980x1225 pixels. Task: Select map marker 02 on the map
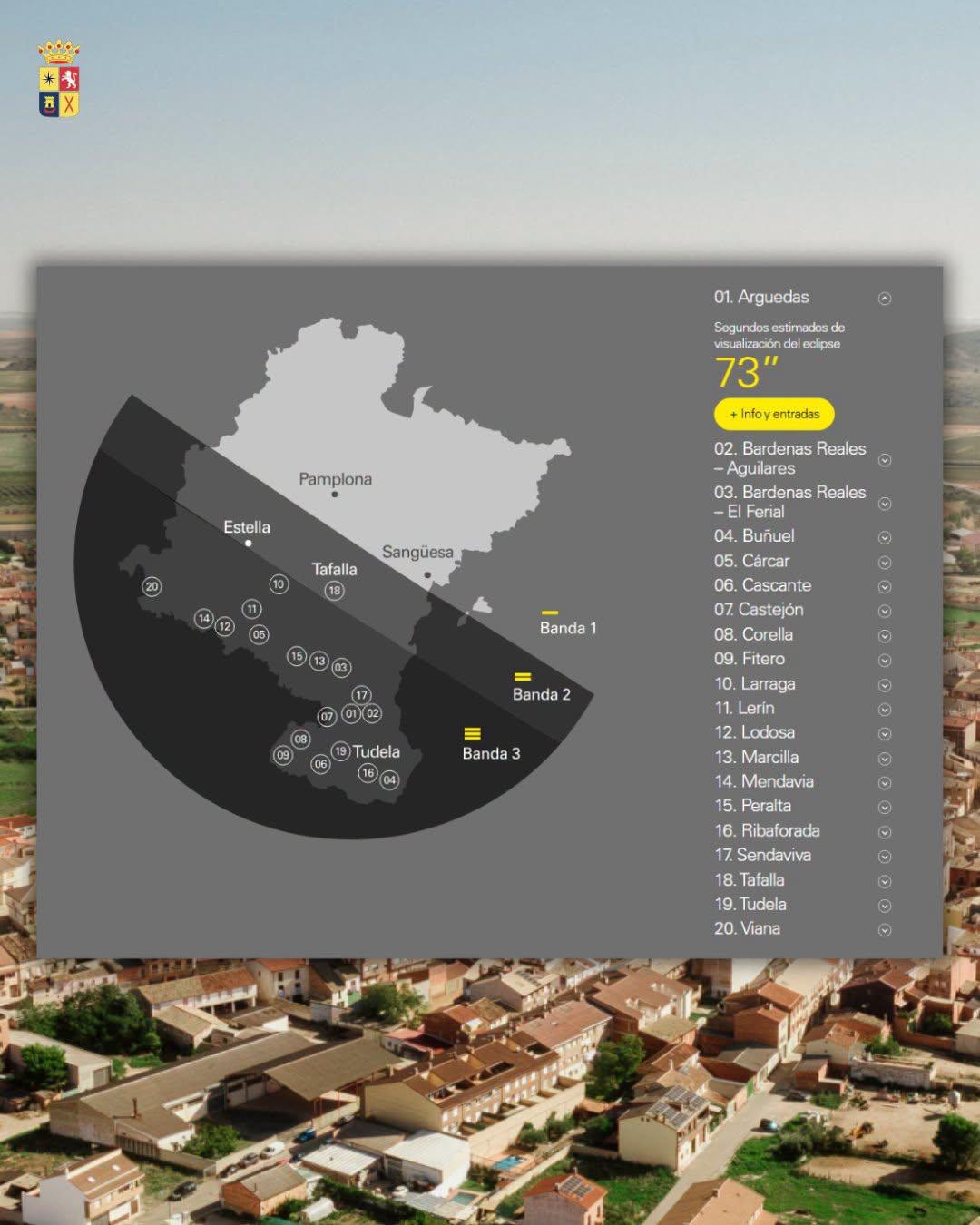(372, 713)
